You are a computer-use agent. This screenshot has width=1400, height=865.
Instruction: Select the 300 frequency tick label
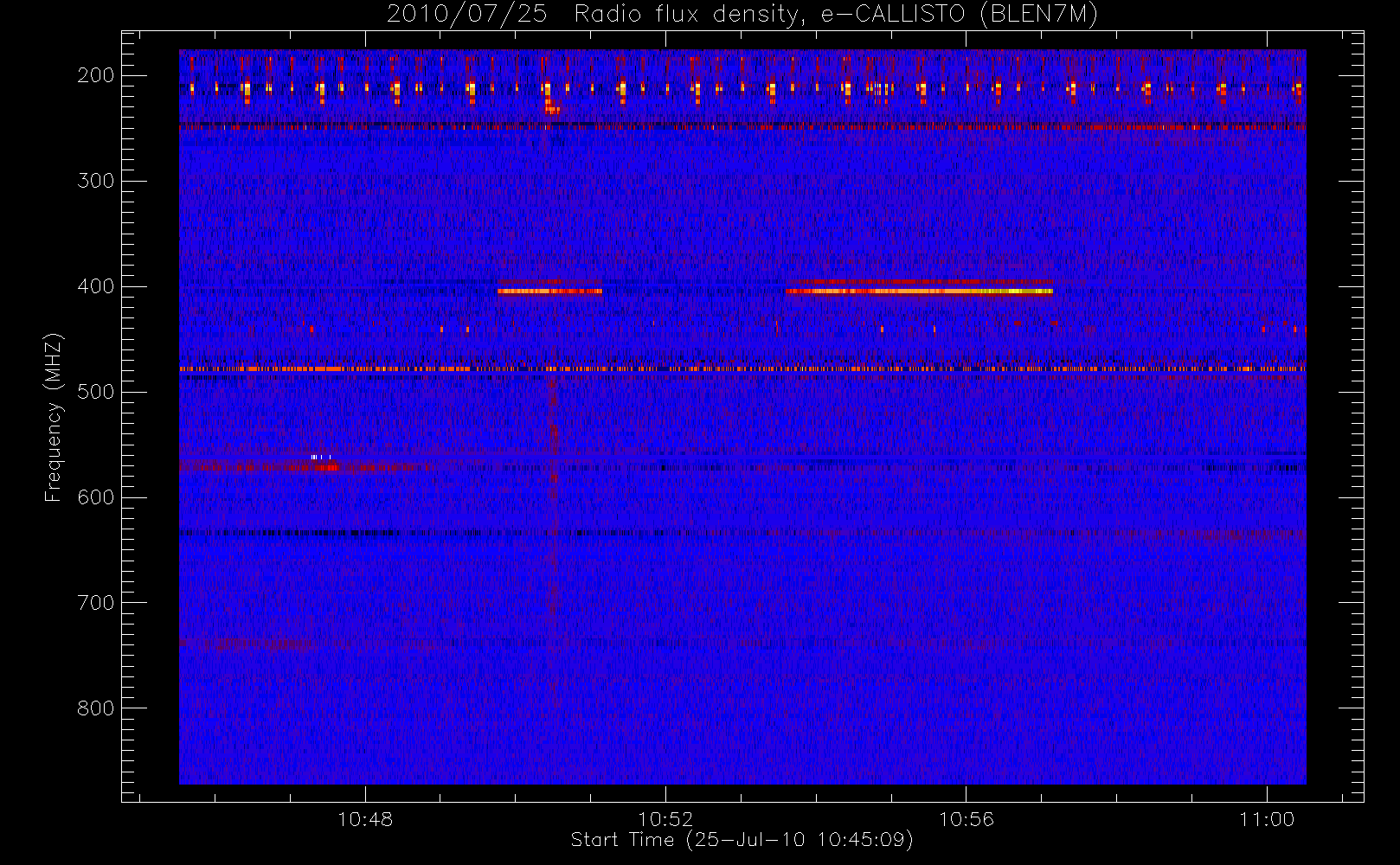[96, 181]
